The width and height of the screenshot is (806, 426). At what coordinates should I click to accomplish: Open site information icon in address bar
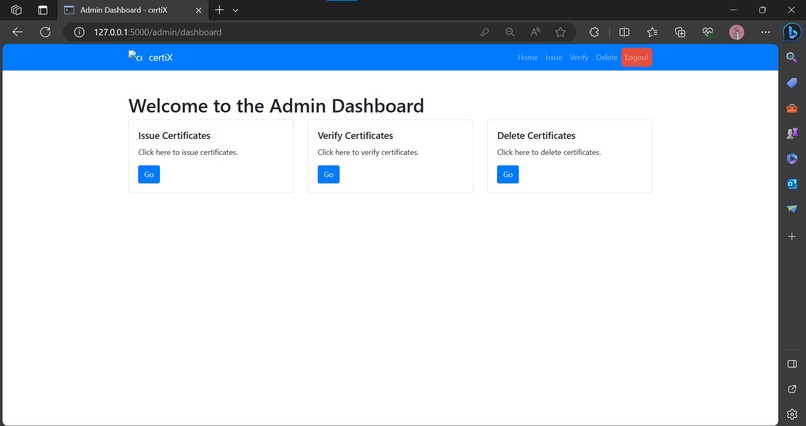[79, 32]
